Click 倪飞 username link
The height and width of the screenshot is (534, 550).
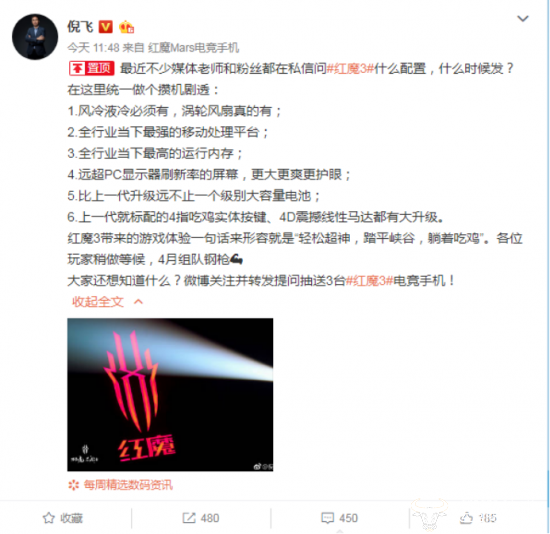(x=80, y=27)
